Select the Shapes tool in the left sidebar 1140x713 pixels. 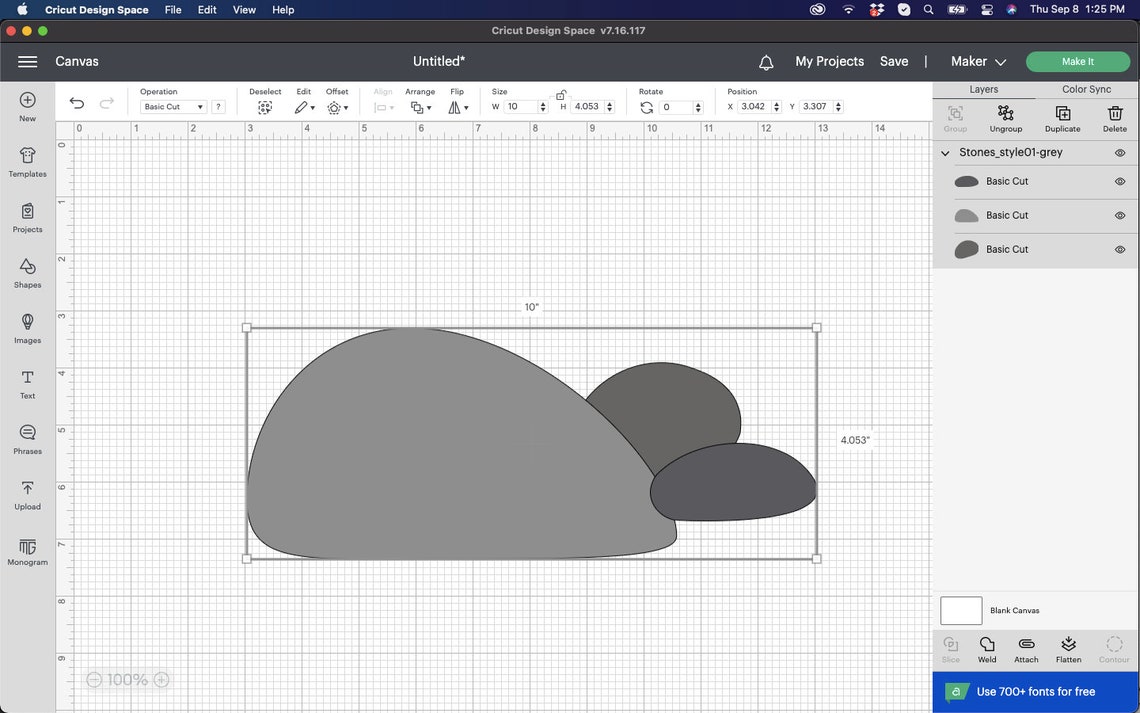27,272
